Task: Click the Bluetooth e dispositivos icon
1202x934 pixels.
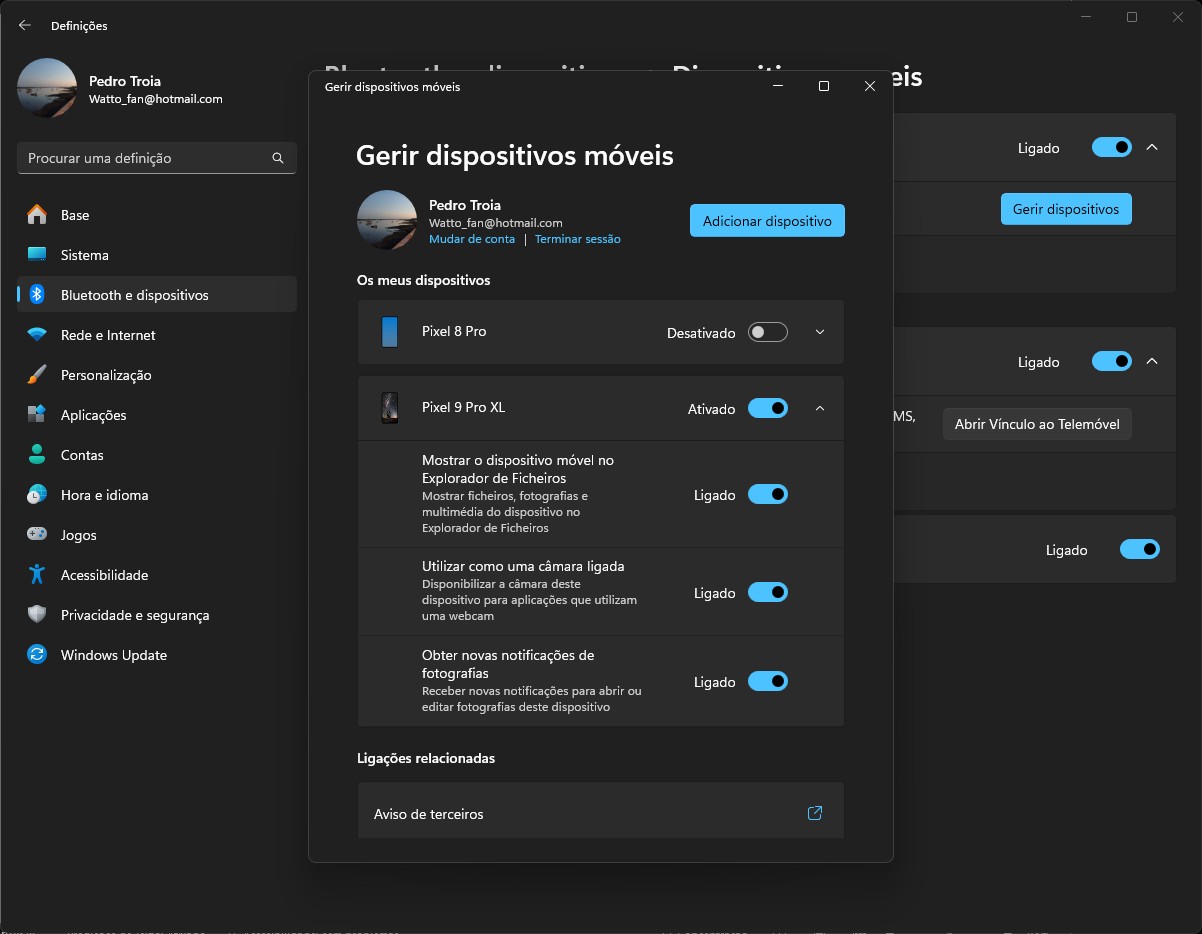Action: point(37,295)
